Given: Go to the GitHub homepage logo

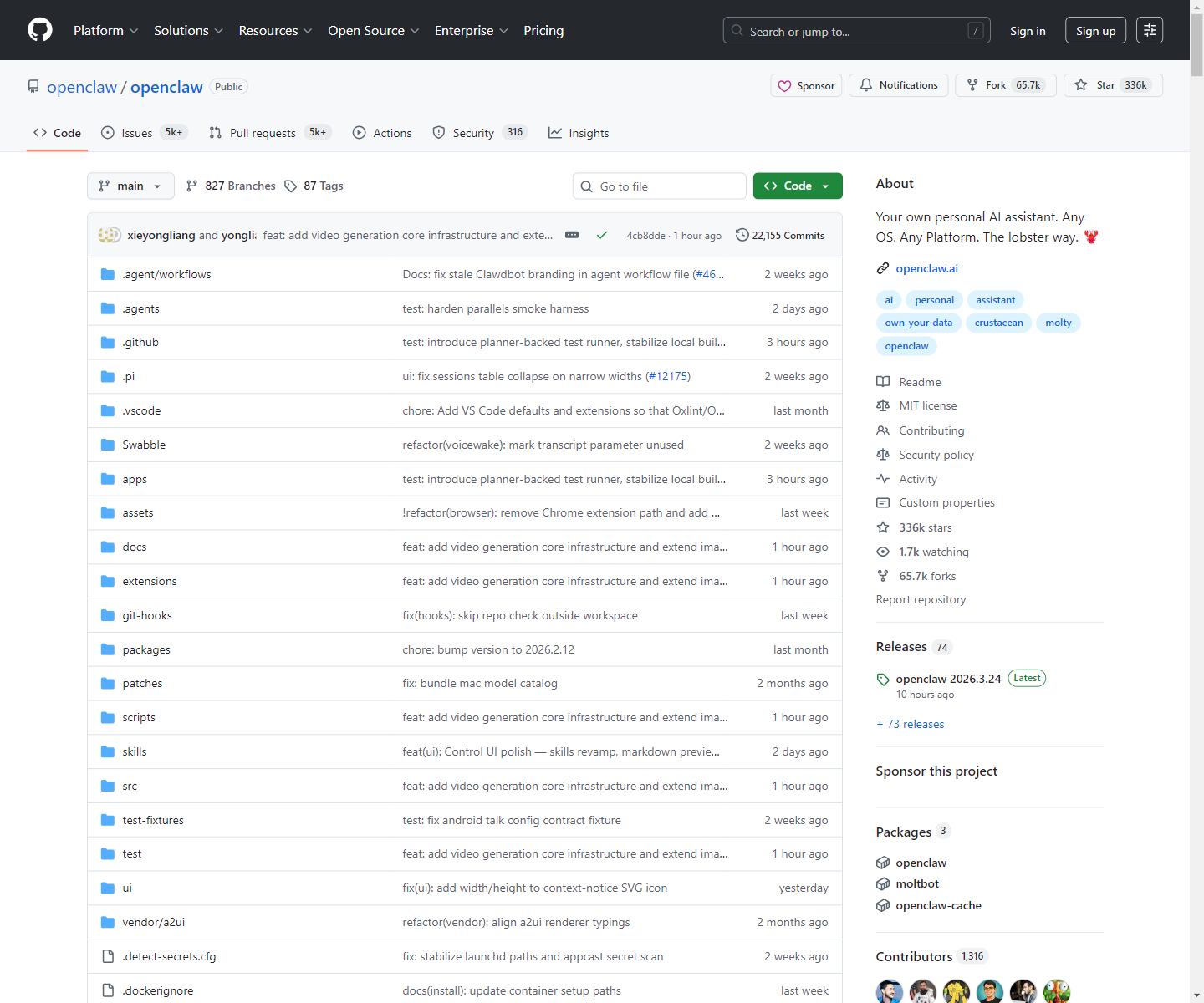Looking at the screenshot, I should (40, 30).
